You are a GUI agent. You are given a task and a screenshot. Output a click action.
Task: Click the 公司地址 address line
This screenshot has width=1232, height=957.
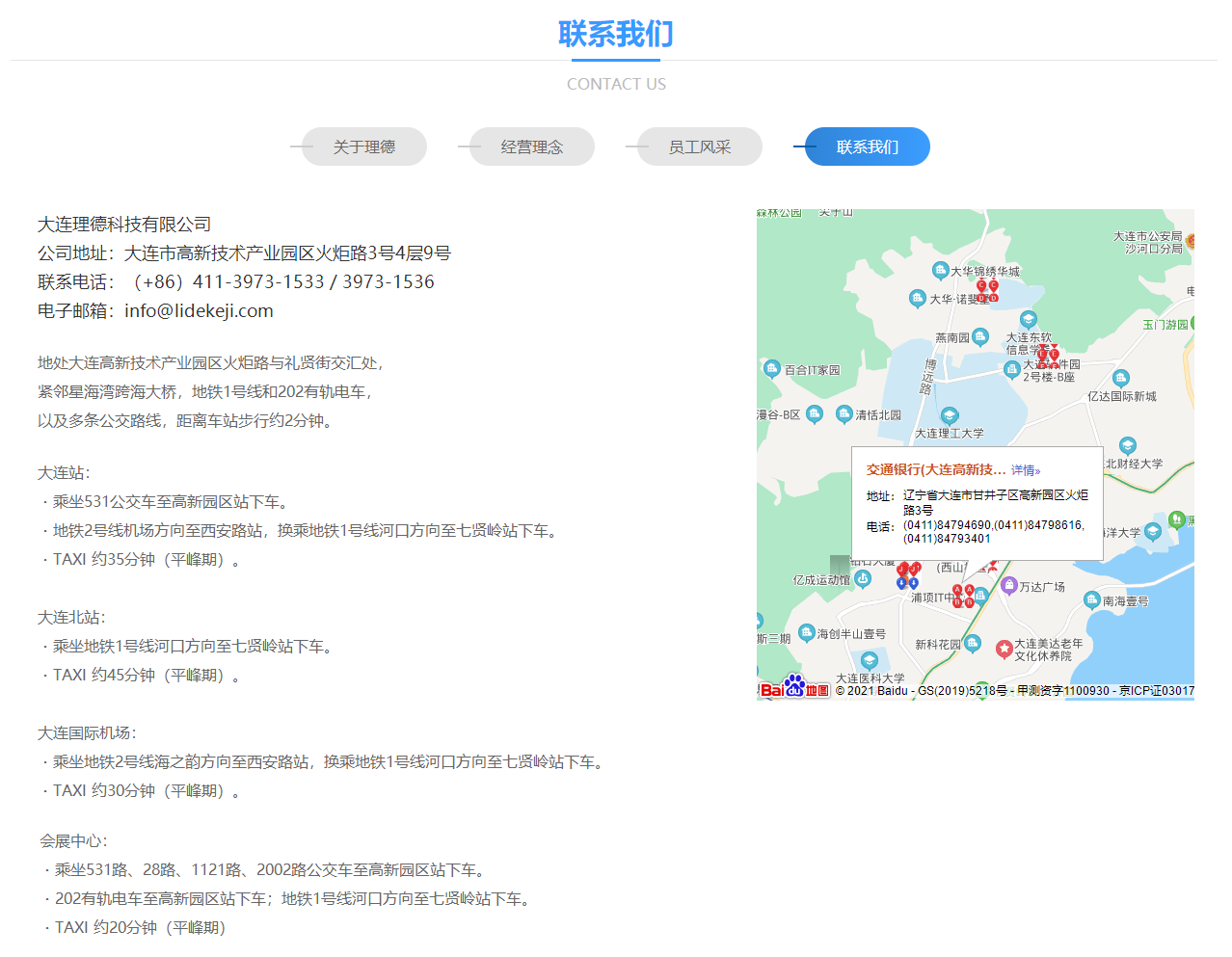pos(244,253)
